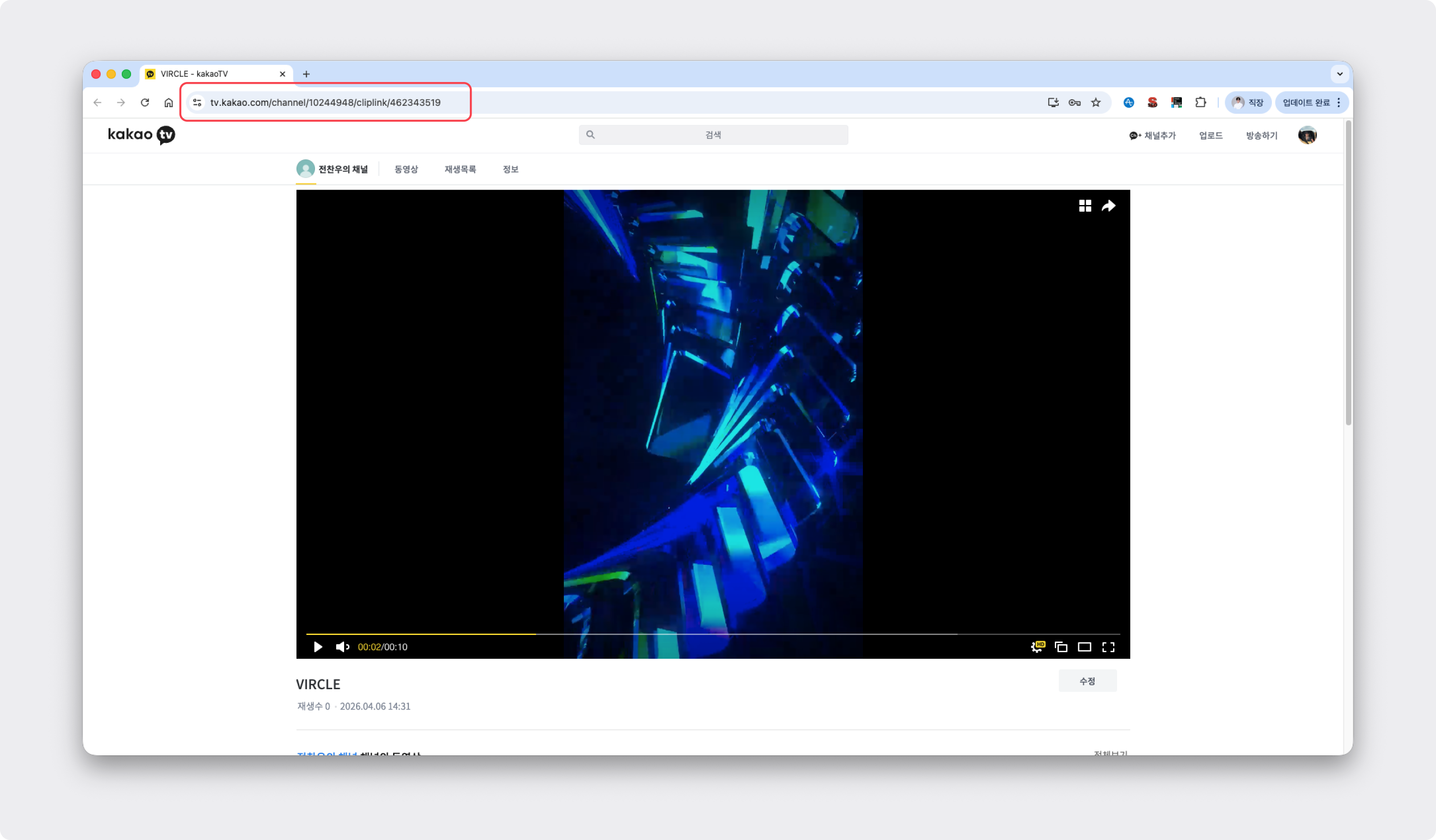
Task: Open the related videos grid icon
Action: 1084,205
